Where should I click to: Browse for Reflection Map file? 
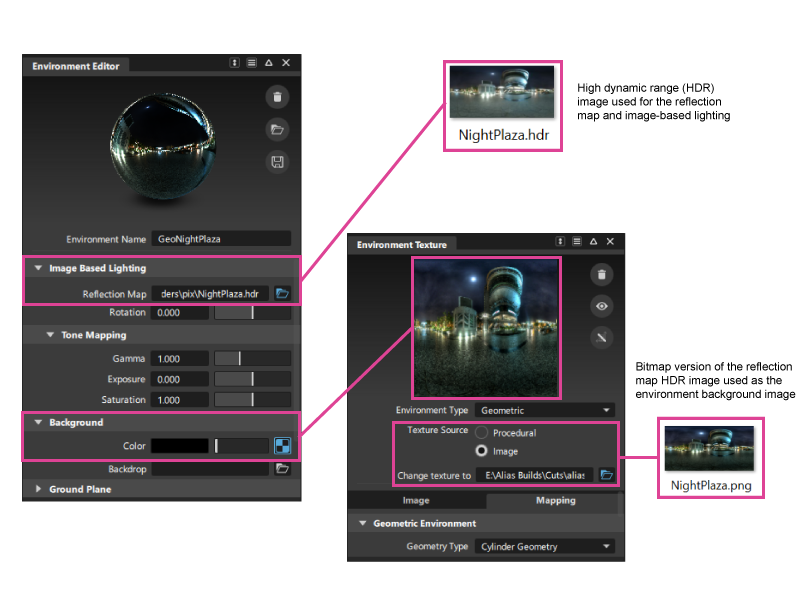[x=282, y=293]
